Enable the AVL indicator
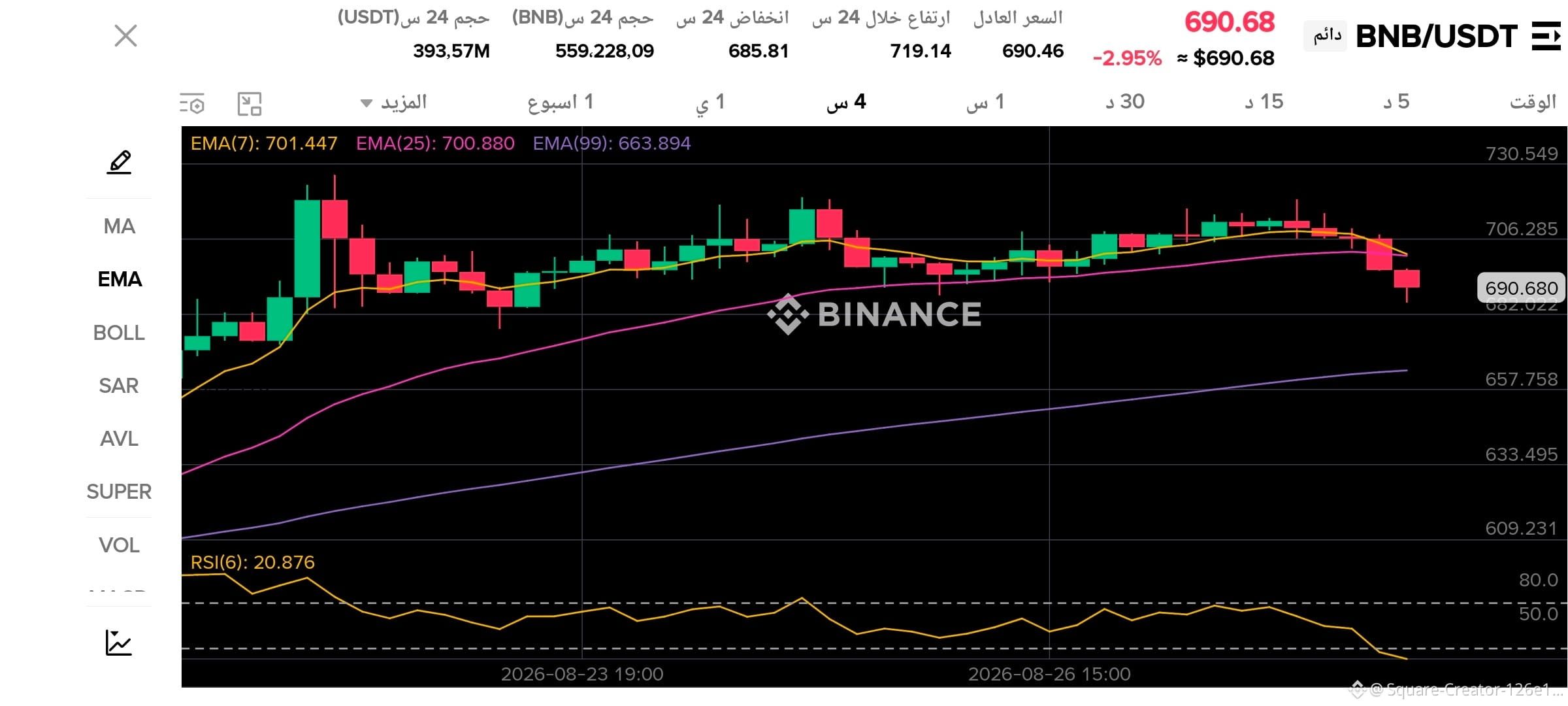1568x706 pixels. point(119,439)
